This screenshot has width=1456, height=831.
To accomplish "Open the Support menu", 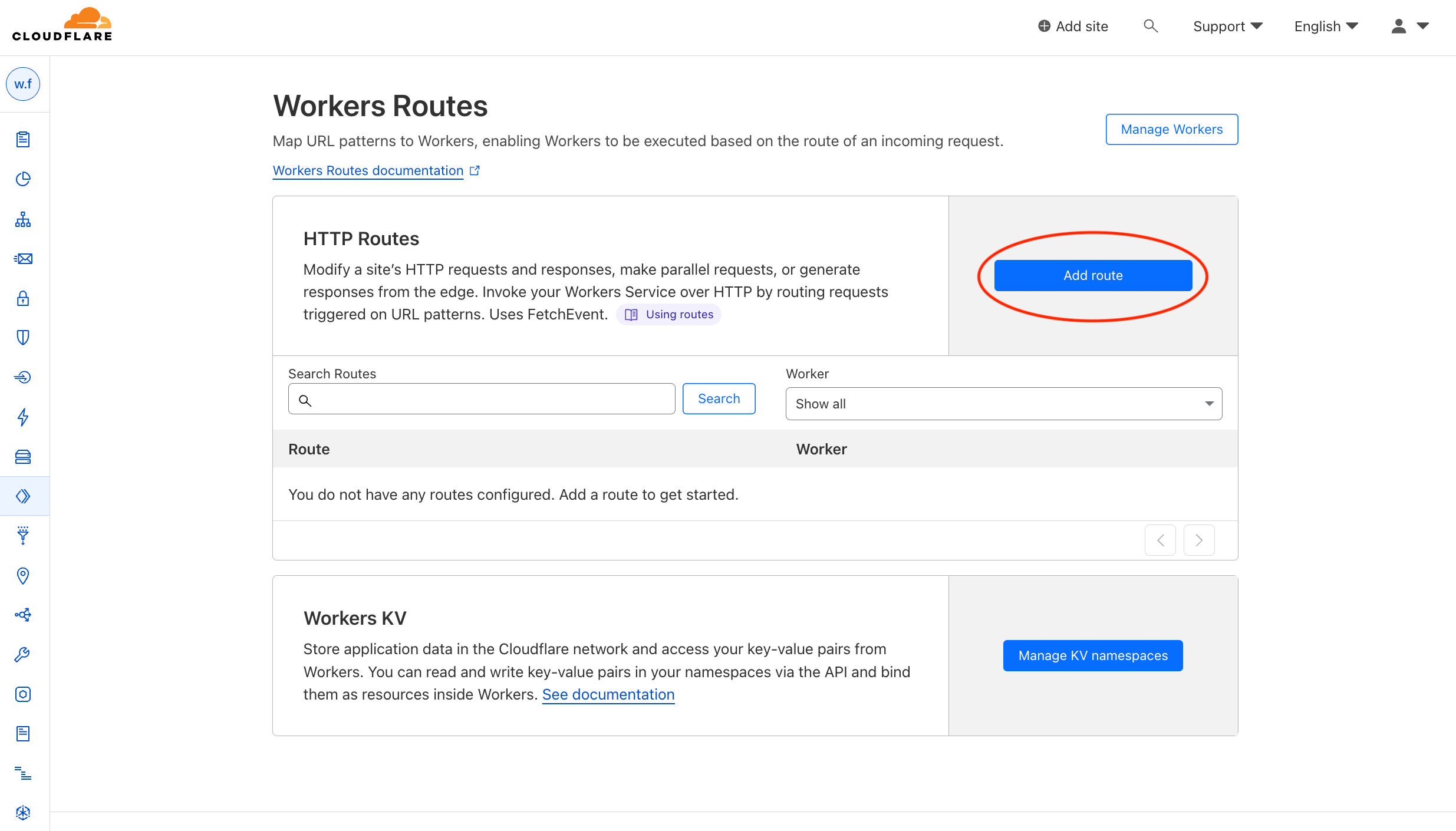I will point(1227,26).
